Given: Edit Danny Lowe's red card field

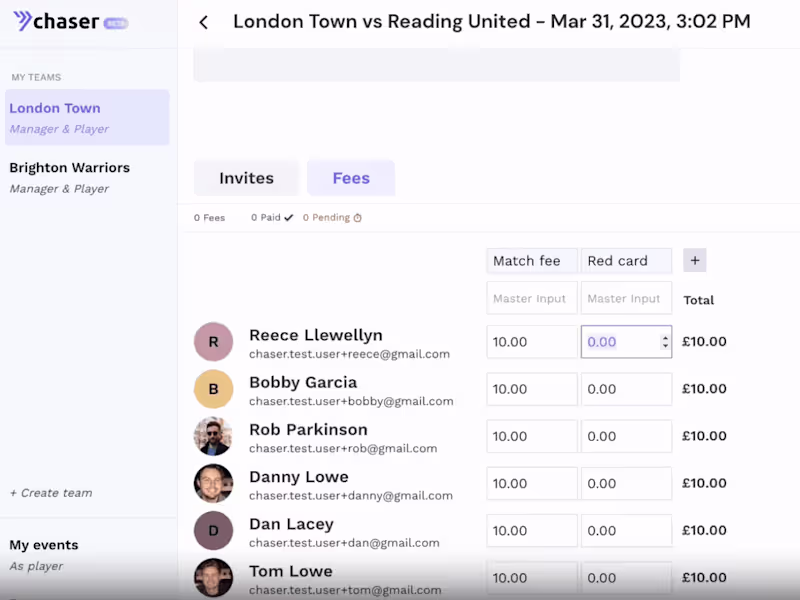Looking at the screenshot, I should [x=626, y=483].
